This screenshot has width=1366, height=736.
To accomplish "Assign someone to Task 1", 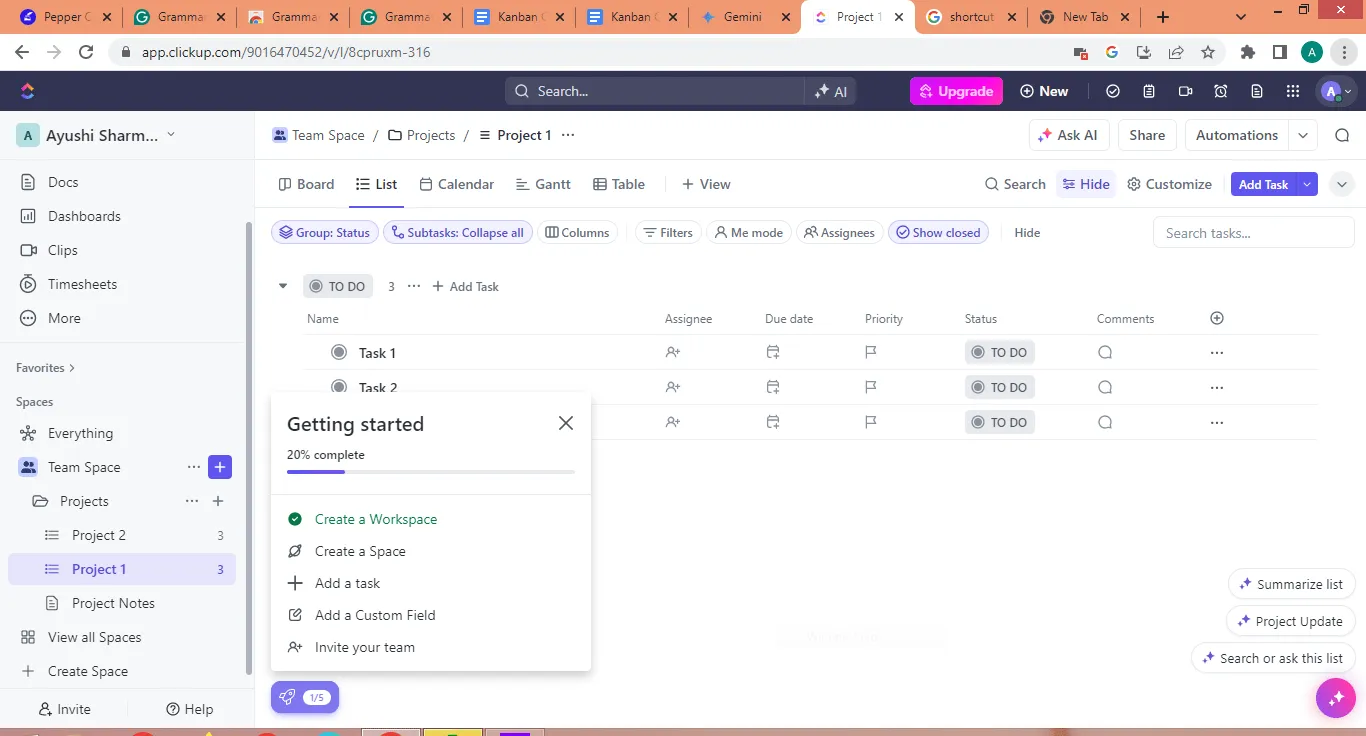I will 673,353.
